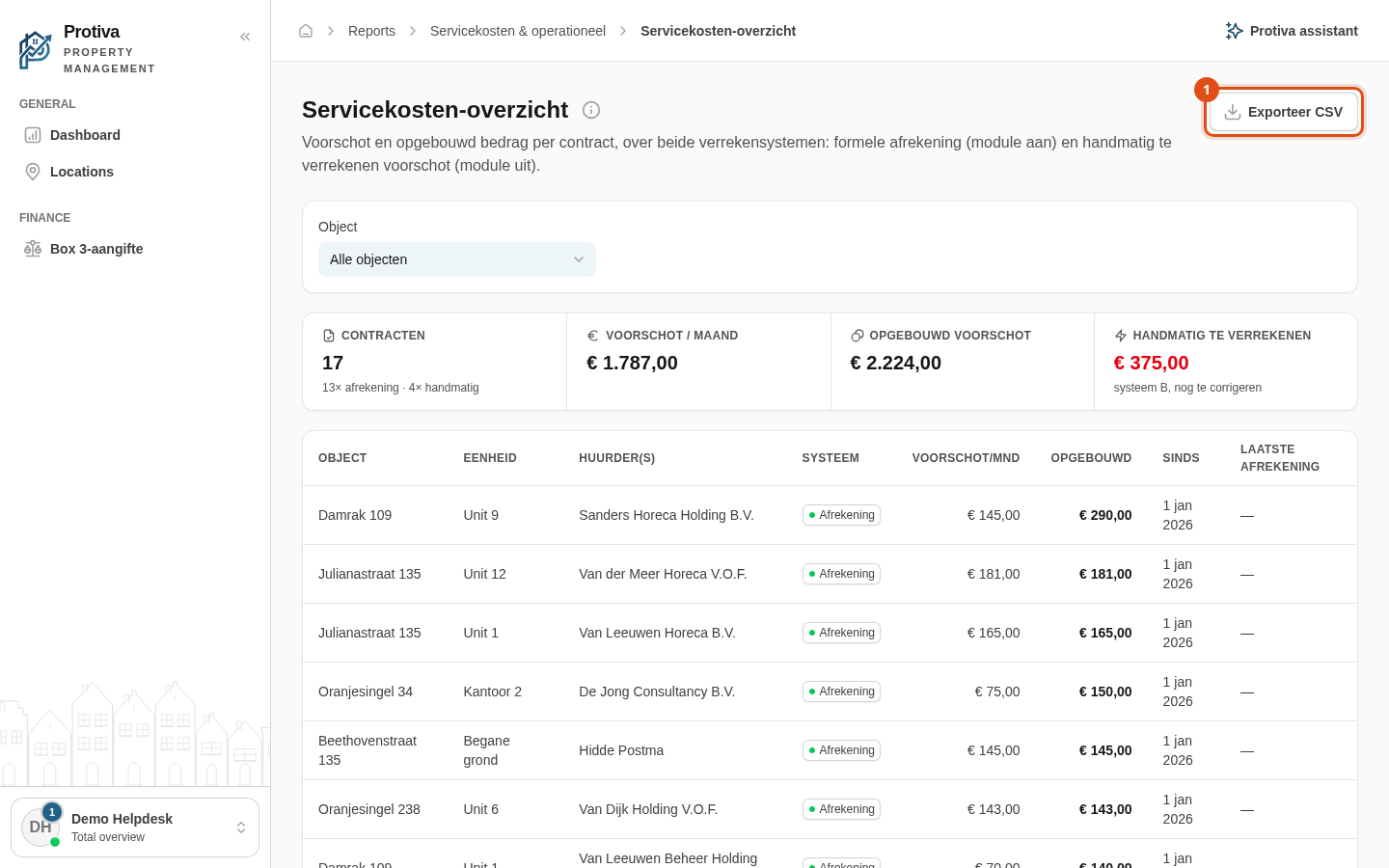Open the Reports breadcrumb
The width and height of the screenshot is (1389, 868).
[371, 31]
